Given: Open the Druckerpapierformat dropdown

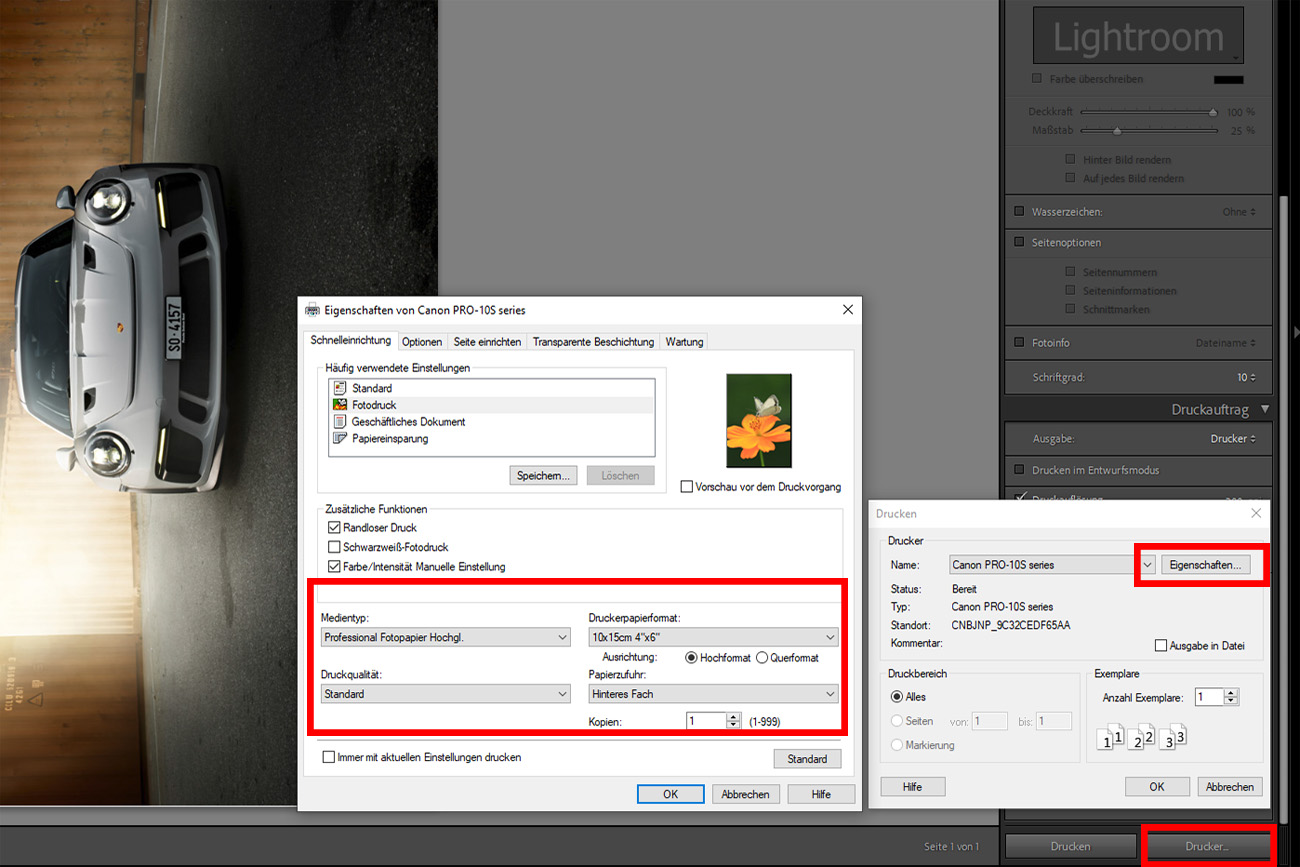Looking at the screenshot, I should [713, 637].
